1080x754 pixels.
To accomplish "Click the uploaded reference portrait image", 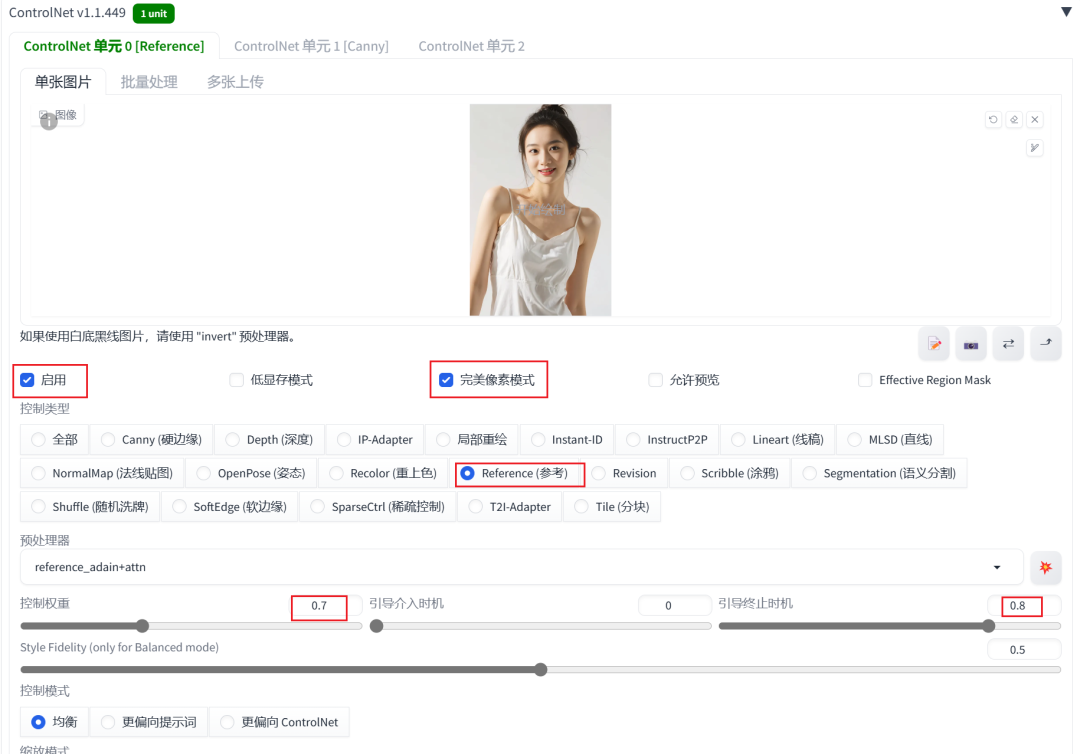I will point(540,210).
